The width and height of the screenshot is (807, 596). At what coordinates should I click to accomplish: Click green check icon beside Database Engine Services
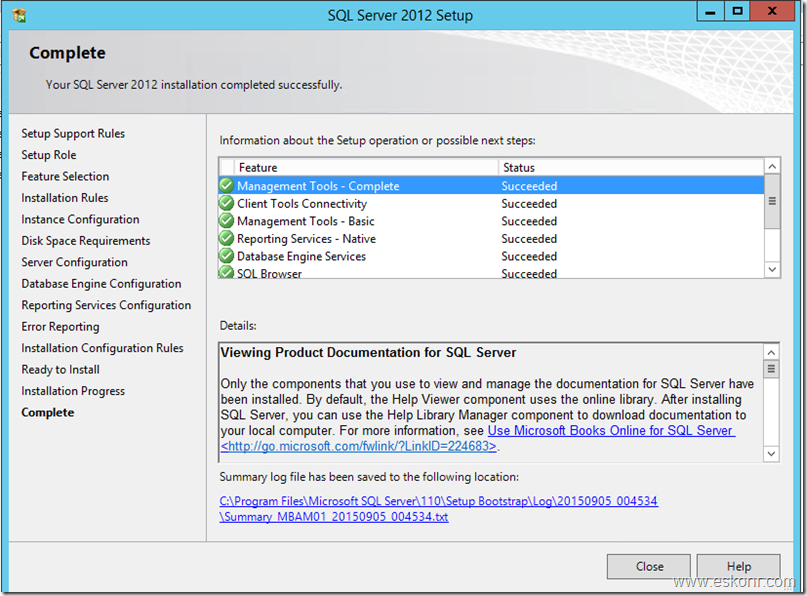[x=226, y=256]
